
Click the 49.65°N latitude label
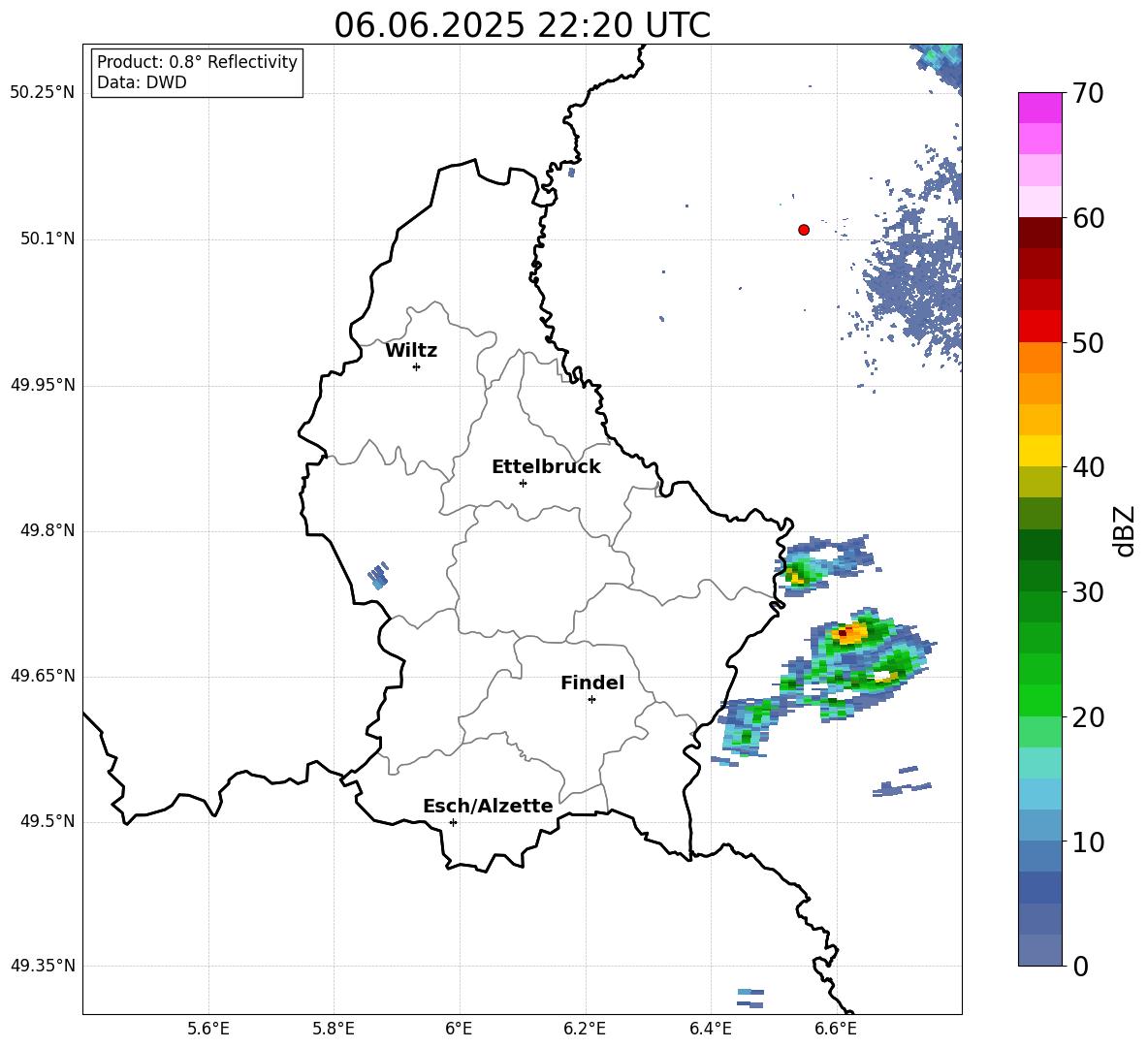(x=43, y=676)
